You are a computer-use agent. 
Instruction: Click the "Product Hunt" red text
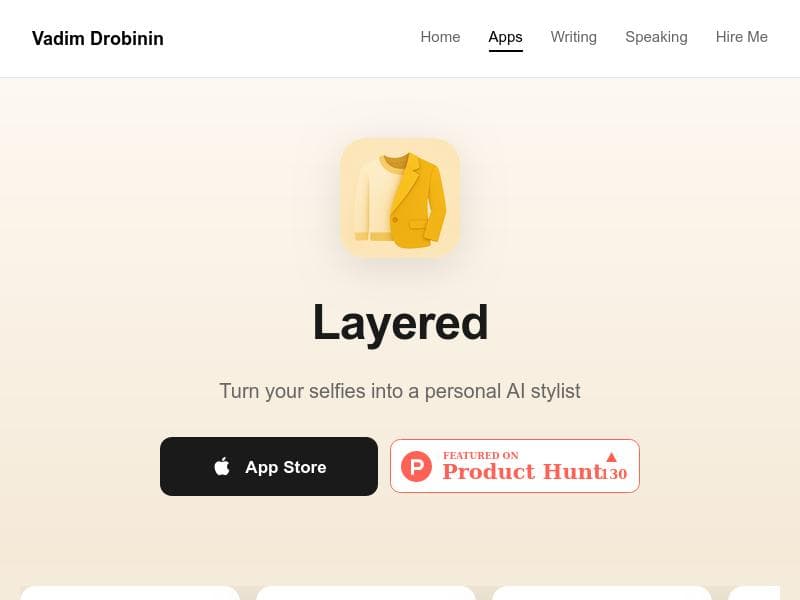coord(522,471)
